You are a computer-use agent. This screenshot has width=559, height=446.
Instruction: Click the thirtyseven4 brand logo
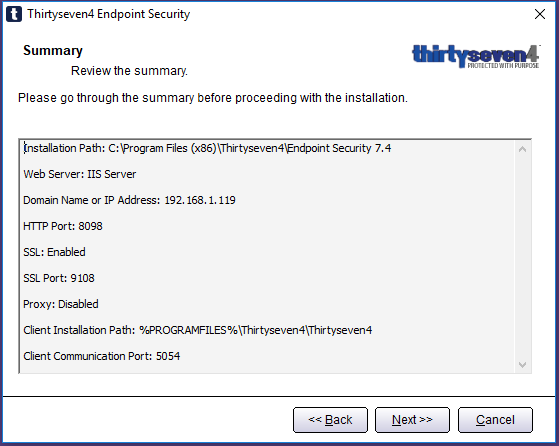[x=476, y=56]
